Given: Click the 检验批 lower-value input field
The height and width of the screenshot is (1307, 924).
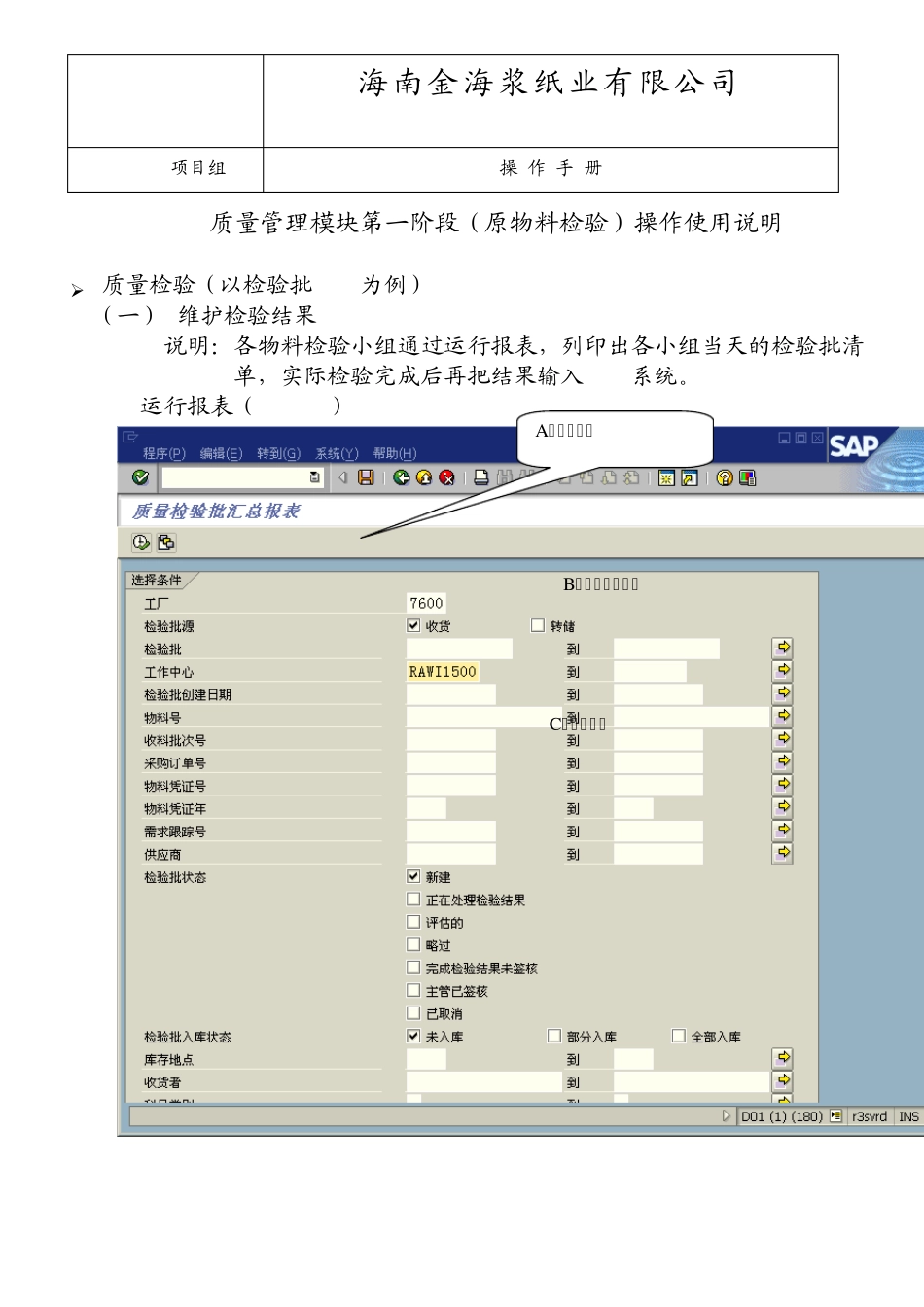Looking at the screenshot, I should pyautogui.click(x=459, y=649).
